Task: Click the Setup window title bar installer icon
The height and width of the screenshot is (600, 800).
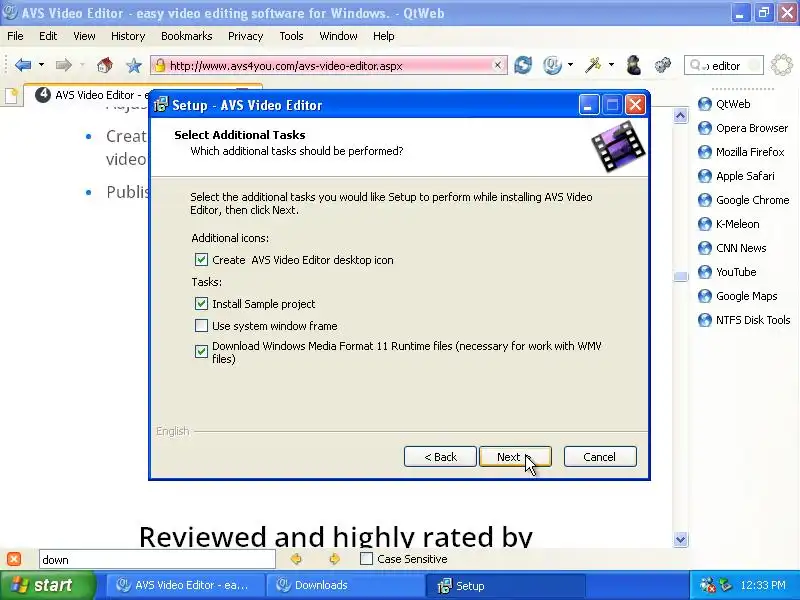Action: pos(161,105)
